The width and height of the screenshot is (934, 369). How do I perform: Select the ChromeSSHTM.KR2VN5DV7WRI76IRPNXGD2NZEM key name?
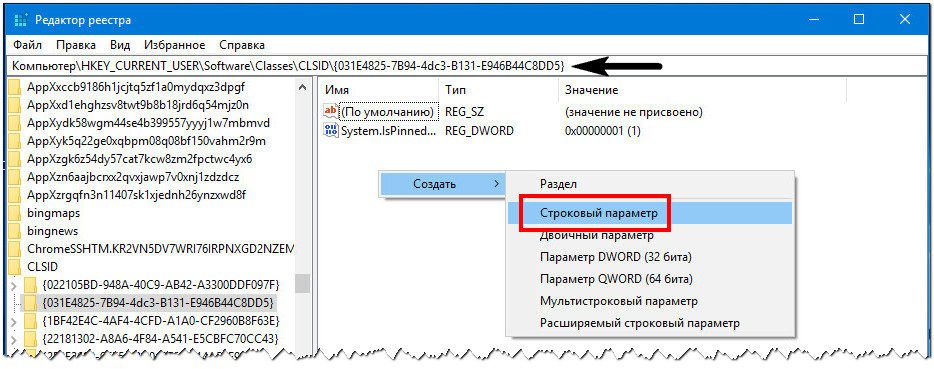(x=160, y=248)
